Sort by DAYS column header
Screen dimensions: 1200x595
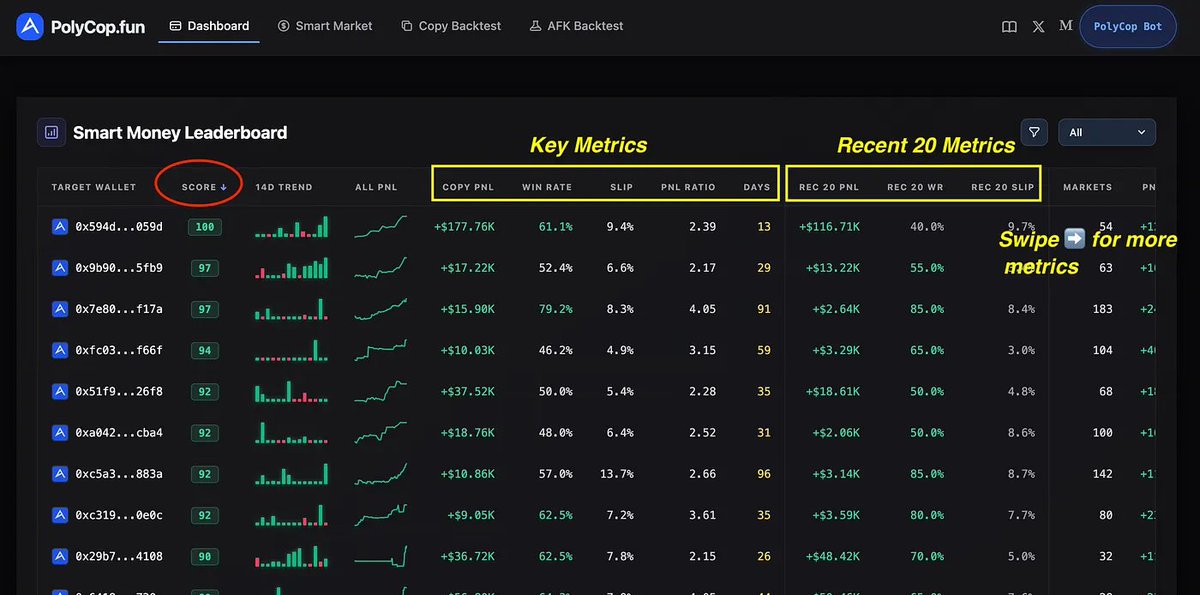point(757,187)
